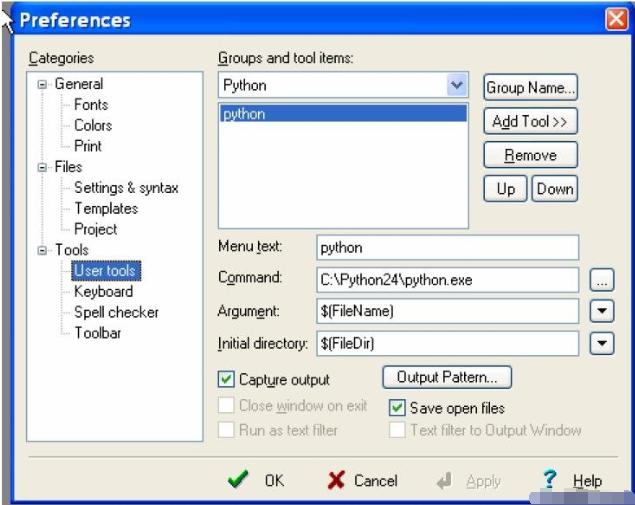Open the Colors preferences
Screen dimensions: 635x505
click(93, 125)
